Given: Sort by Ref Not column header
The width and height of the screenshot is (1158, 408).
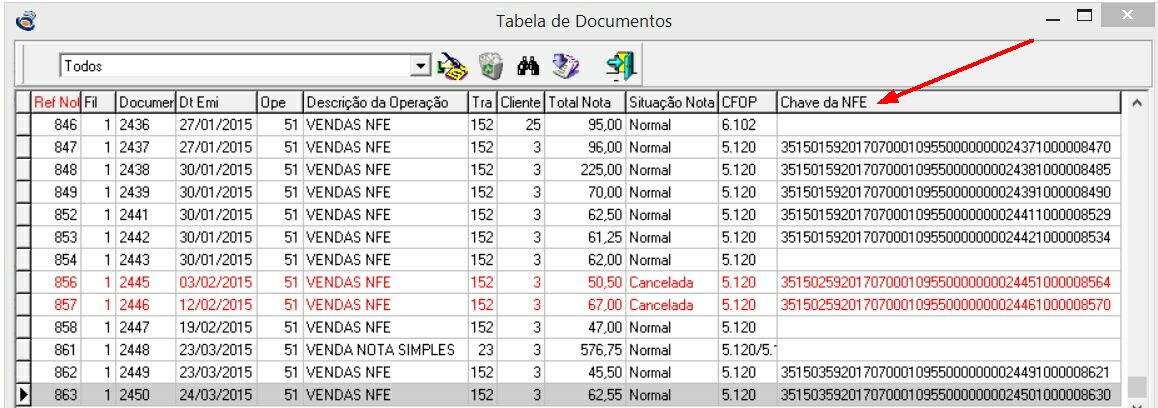Looking at the screenshot, I should tap(56, 103).
